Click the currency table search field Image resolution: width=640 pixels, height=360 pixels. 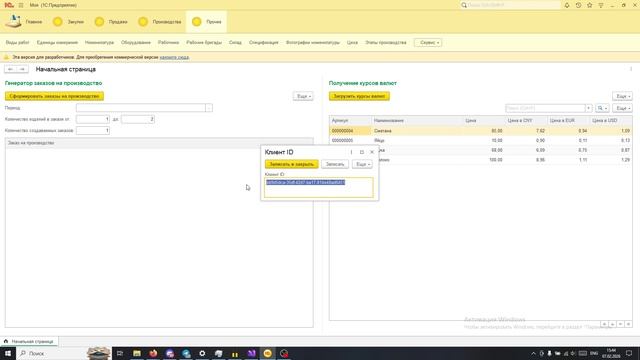545,108
